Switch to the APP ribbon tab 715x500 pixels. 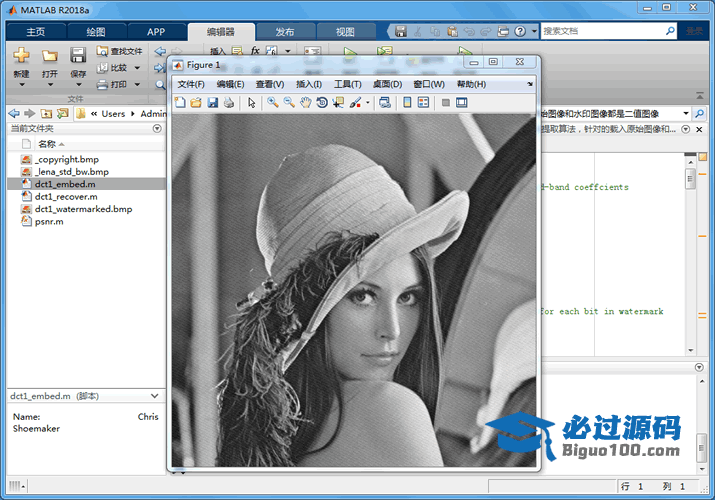[156, 32]
